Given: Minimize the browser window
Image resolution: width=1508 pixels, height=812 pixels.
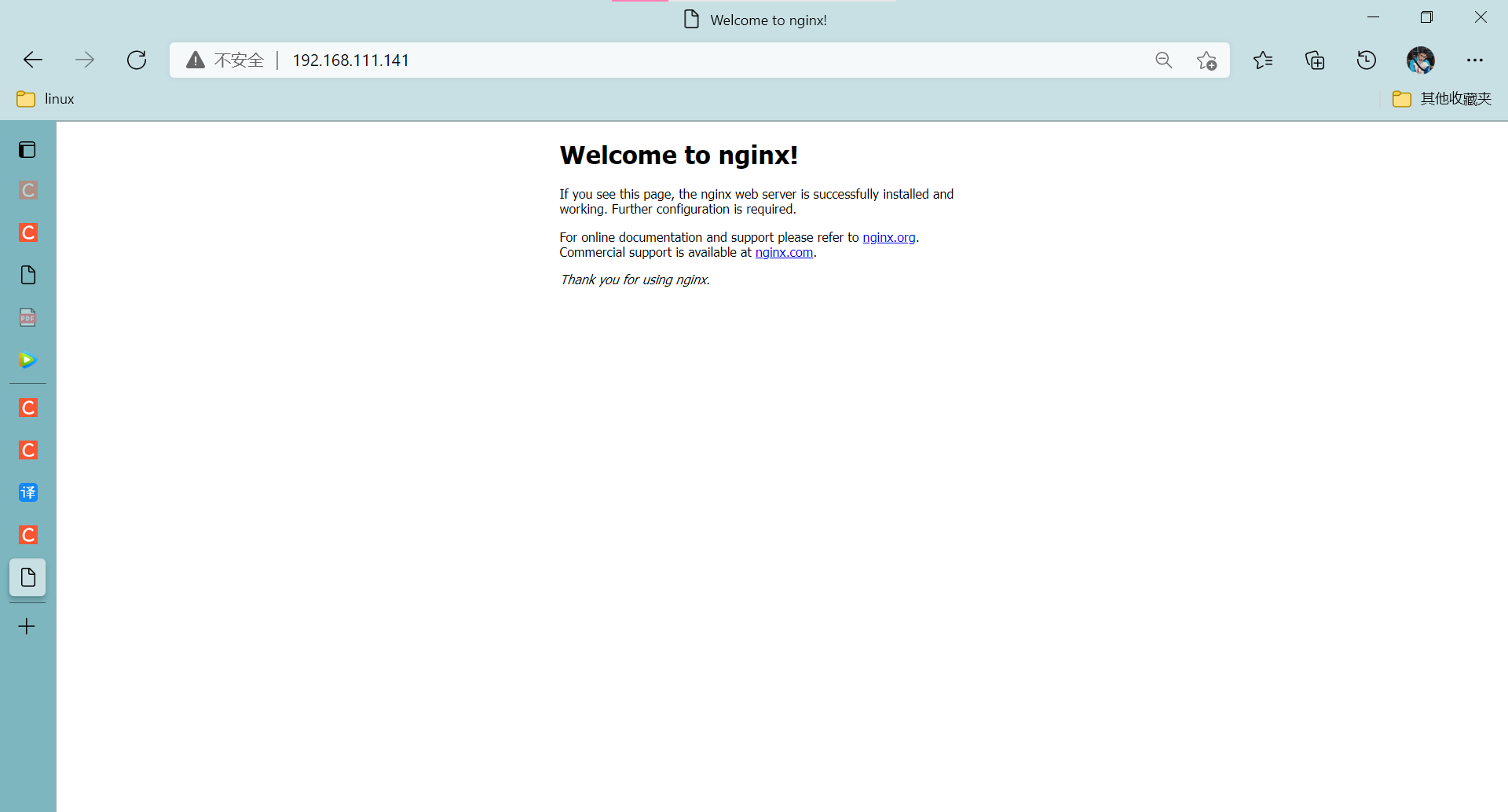Looking at the screenshot, I should coord(1373,17).
